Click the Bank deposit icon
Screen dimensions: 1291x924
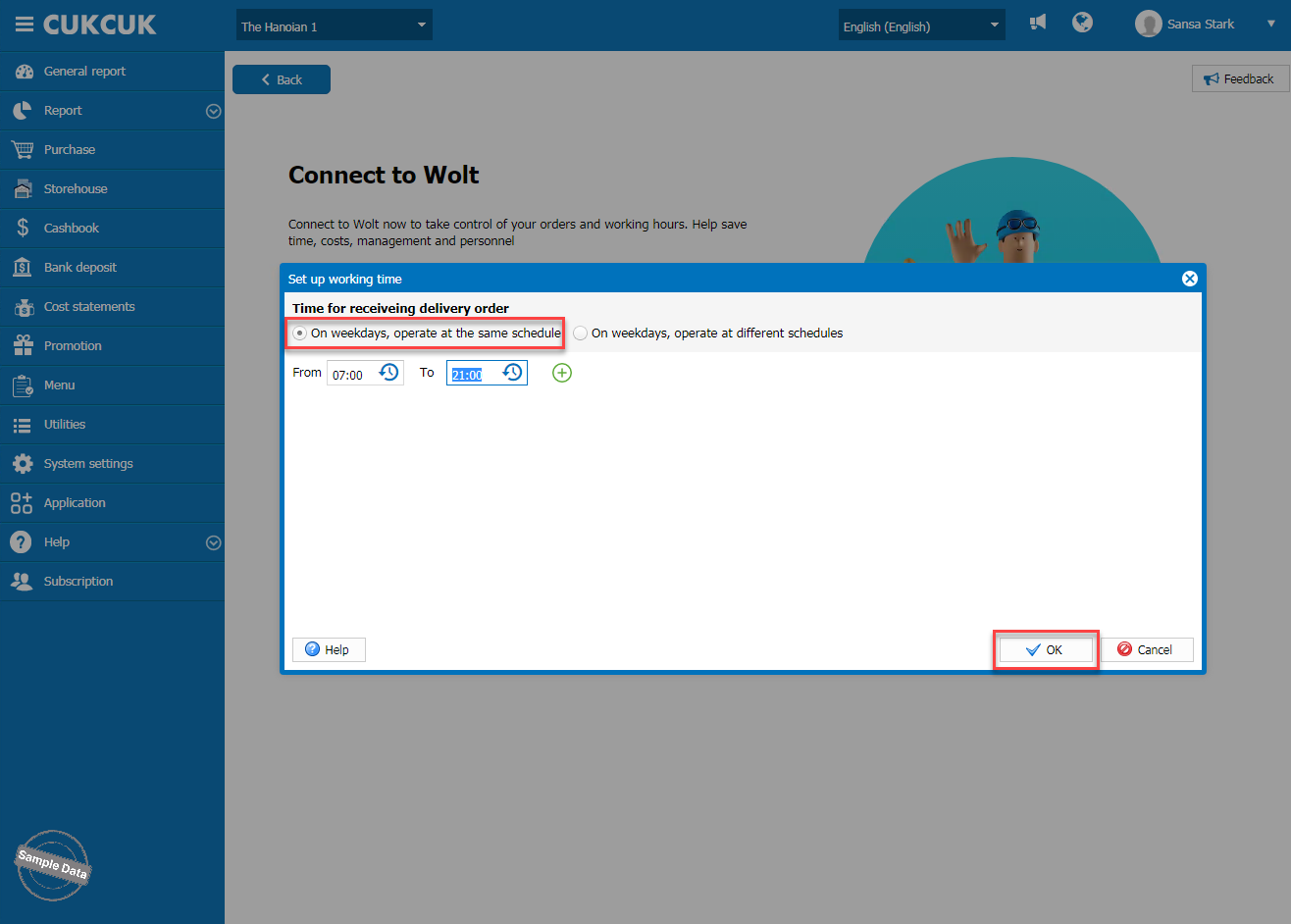tap(23, 268)
